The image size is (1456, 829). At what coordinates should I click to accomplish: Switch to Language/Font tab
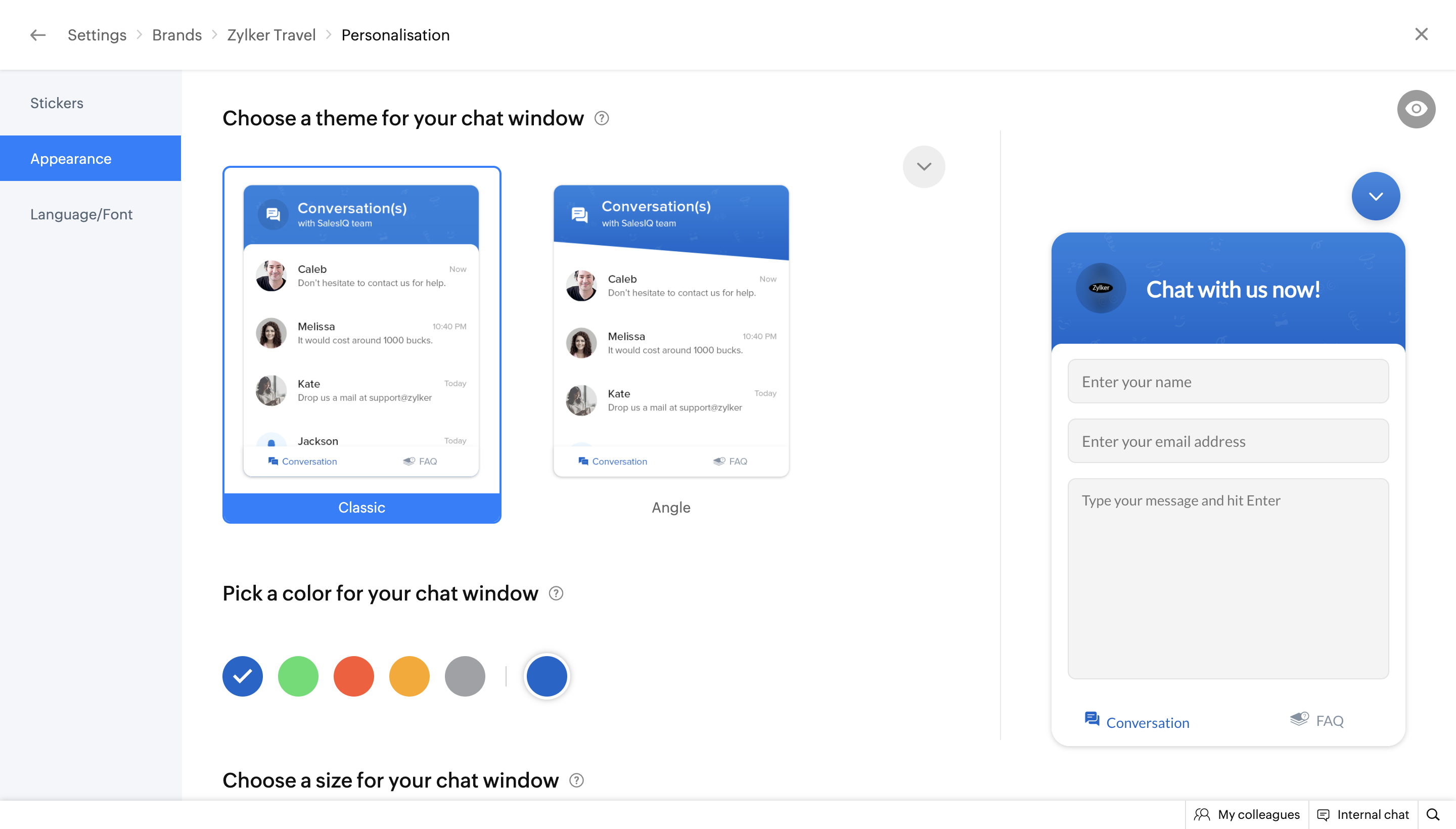click(81, 214)
